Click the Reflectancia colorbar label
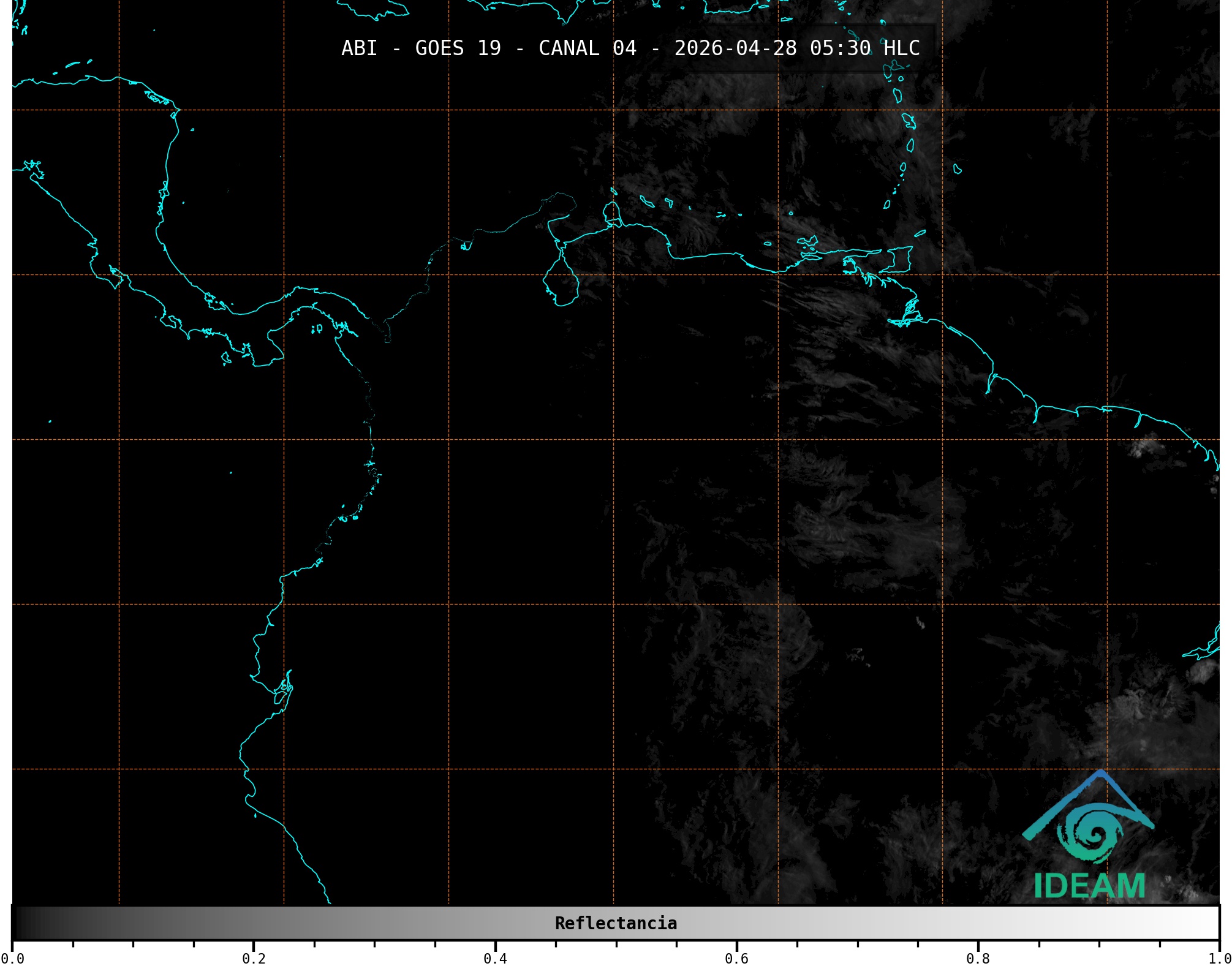This screenshot has height=966, width=1232. click(x=616, y=923)
